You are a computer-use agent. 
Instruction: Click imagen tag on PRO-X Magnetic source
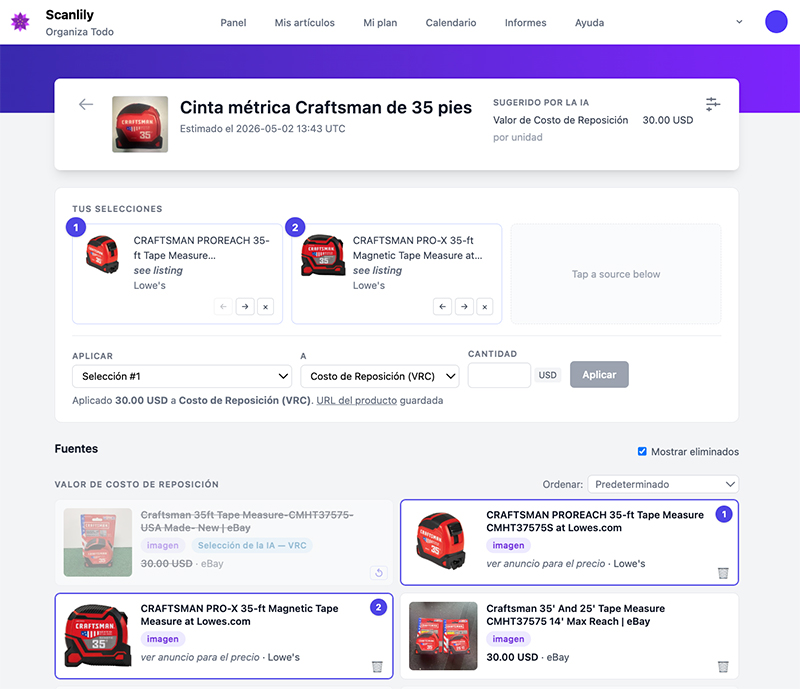[x=163, y=639]
